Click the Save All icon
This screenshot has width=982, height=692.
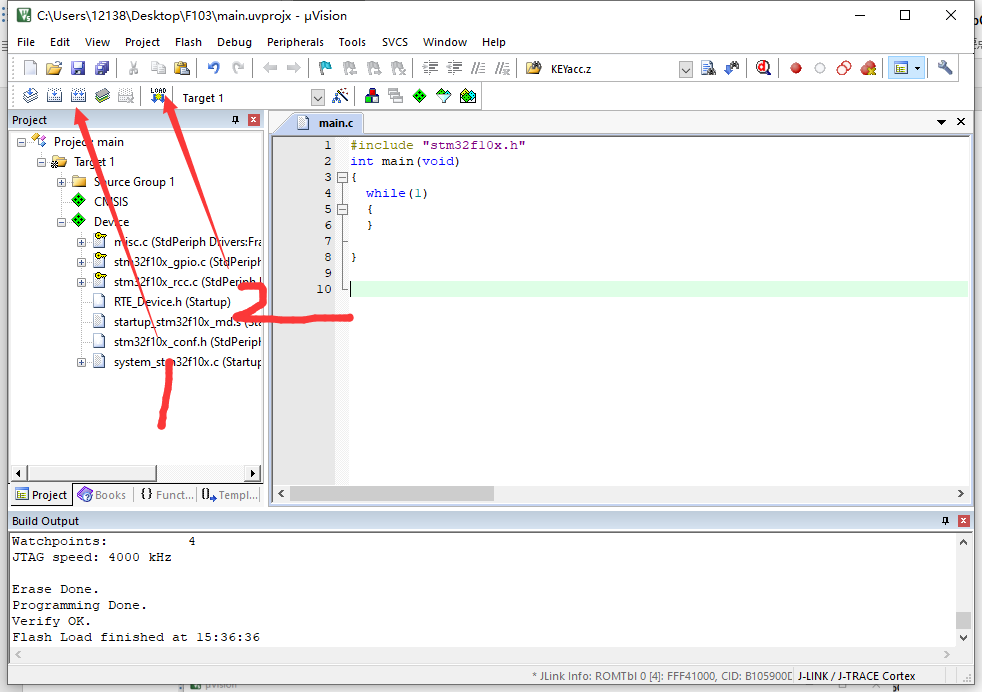pos(102,68)
